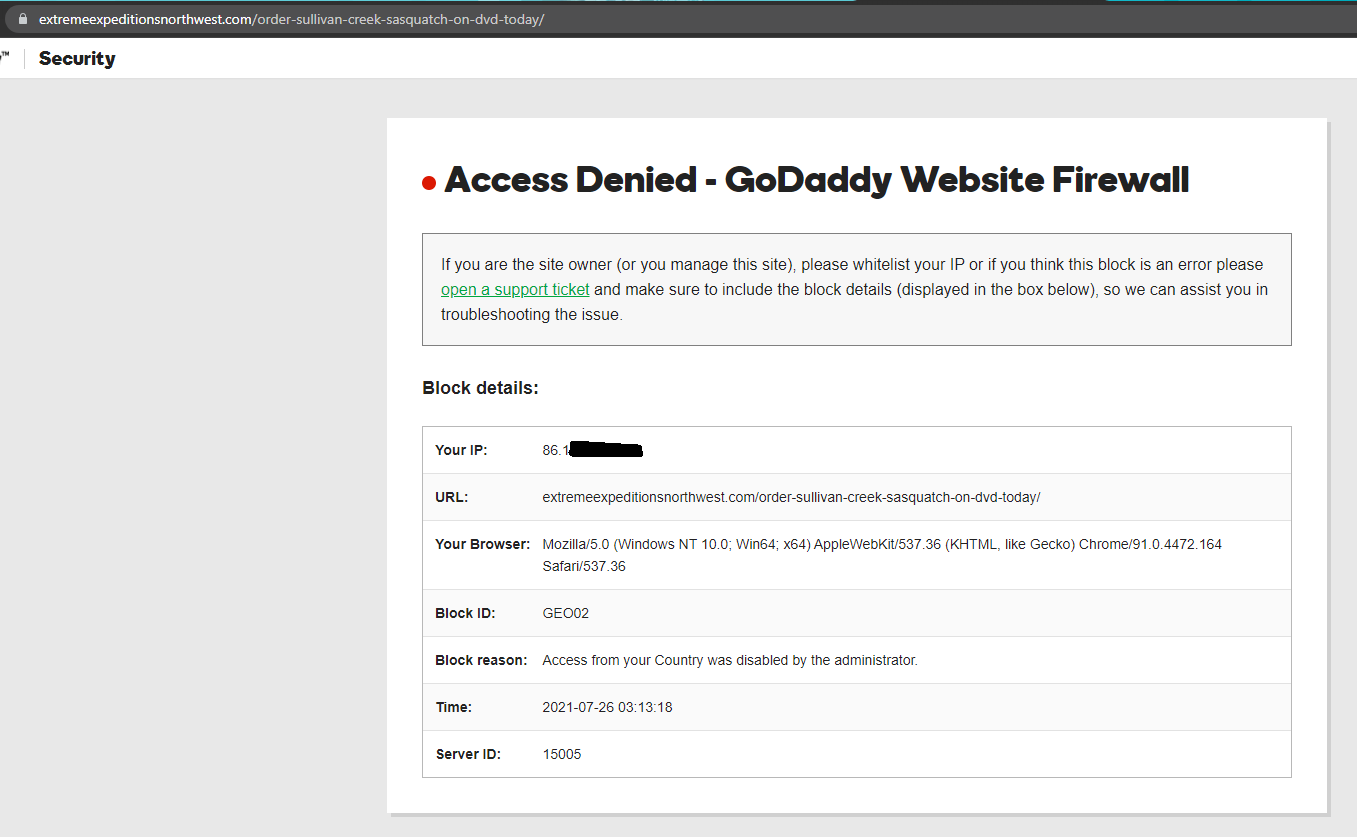Click the site owner whitelist notice text

click(852, 265)
